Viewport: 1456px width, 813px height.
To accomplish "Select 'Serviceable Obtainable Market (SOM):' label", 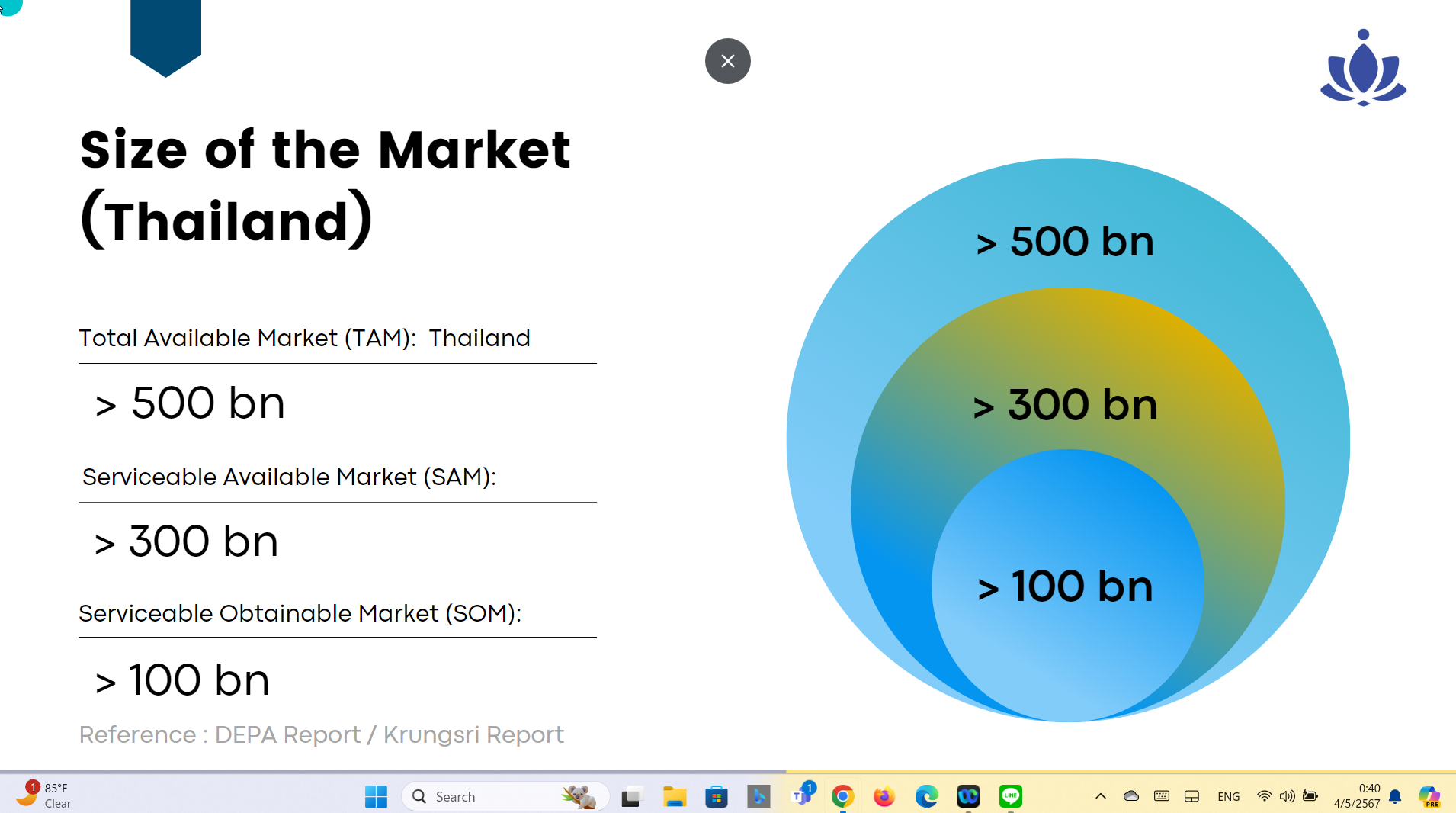I will [x=300, y=613].
